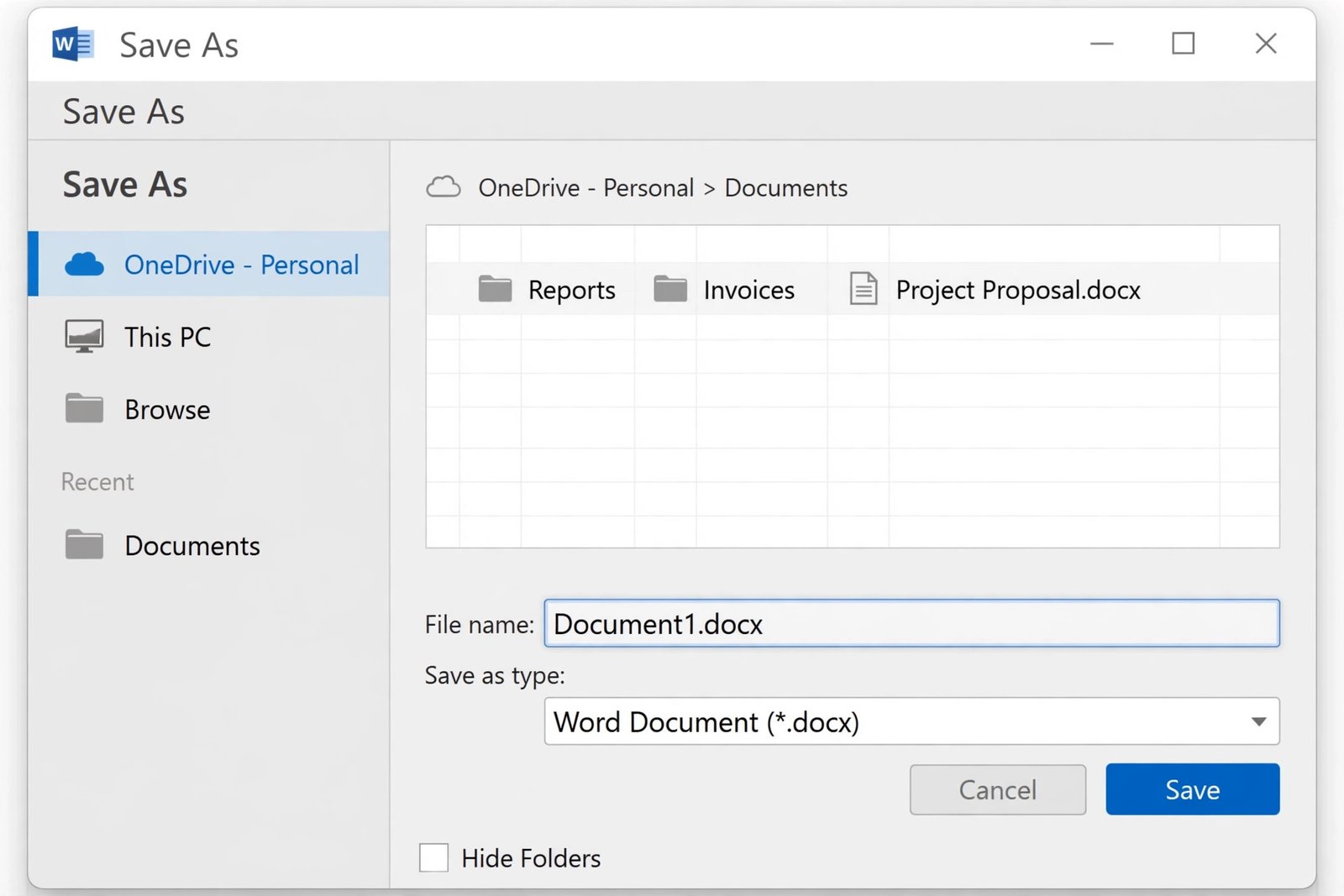Cancel the Save As dialog
1344x896 pixels.
coord(998,789)
